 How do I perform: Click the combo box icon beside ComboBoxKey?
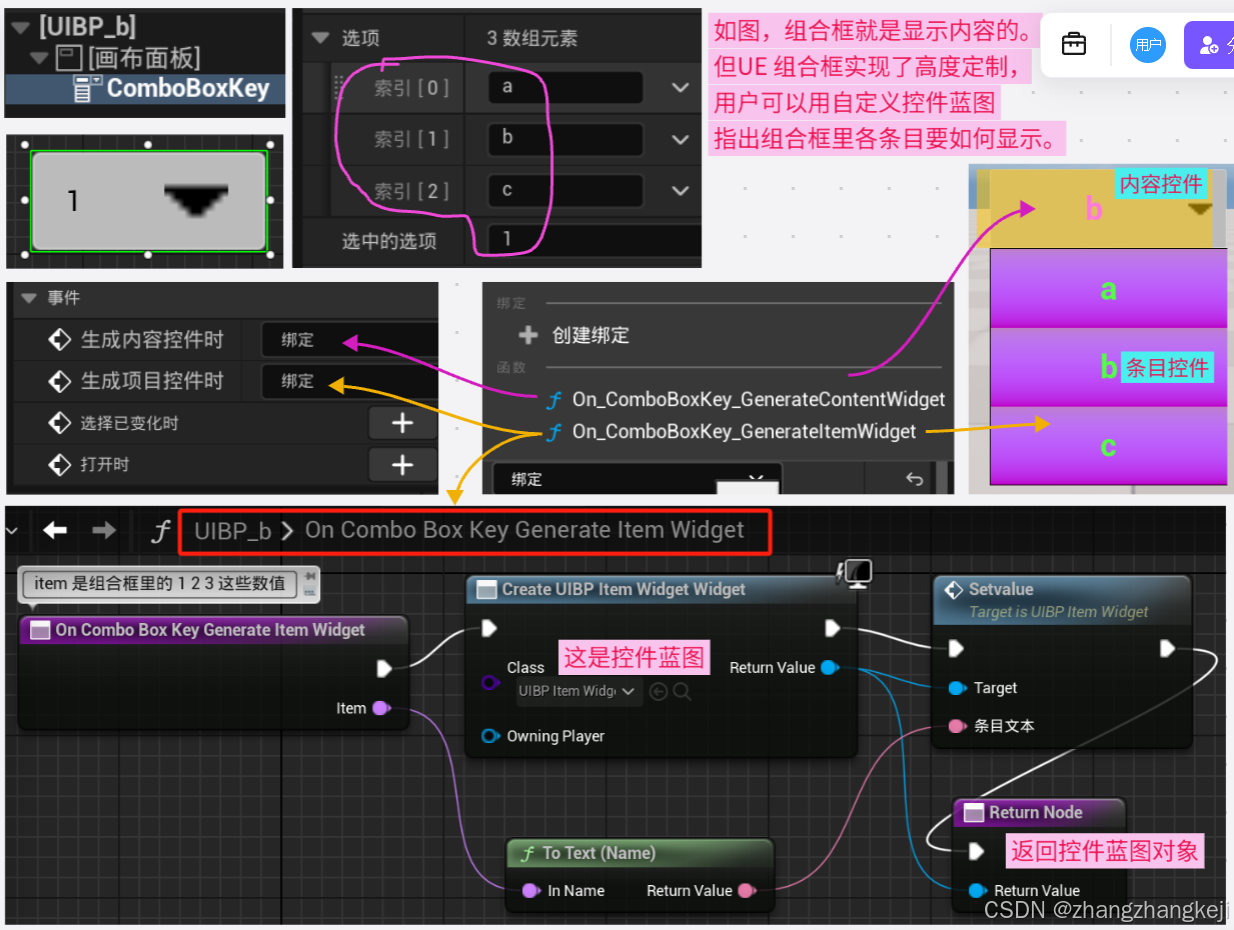pos(88,88)
